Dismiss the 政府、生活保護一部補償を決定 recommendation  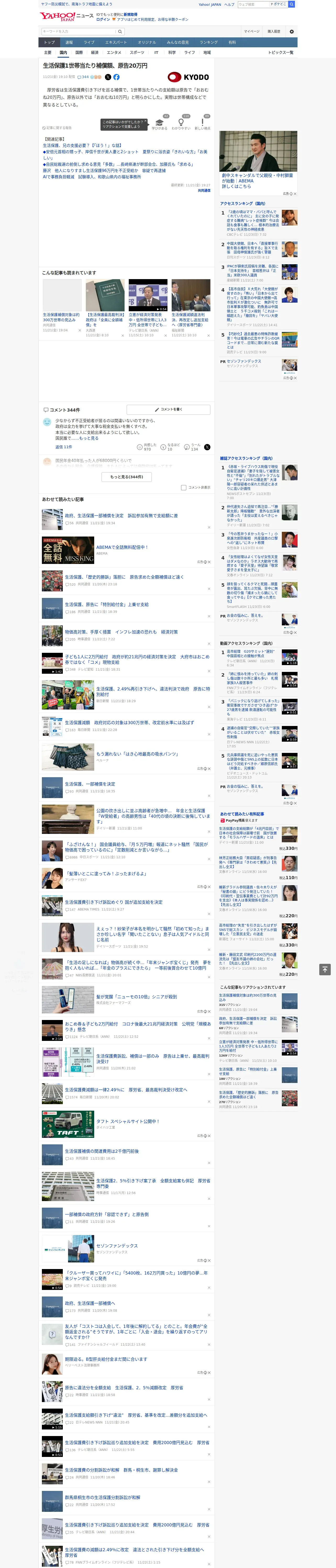(x=209, y=527)
